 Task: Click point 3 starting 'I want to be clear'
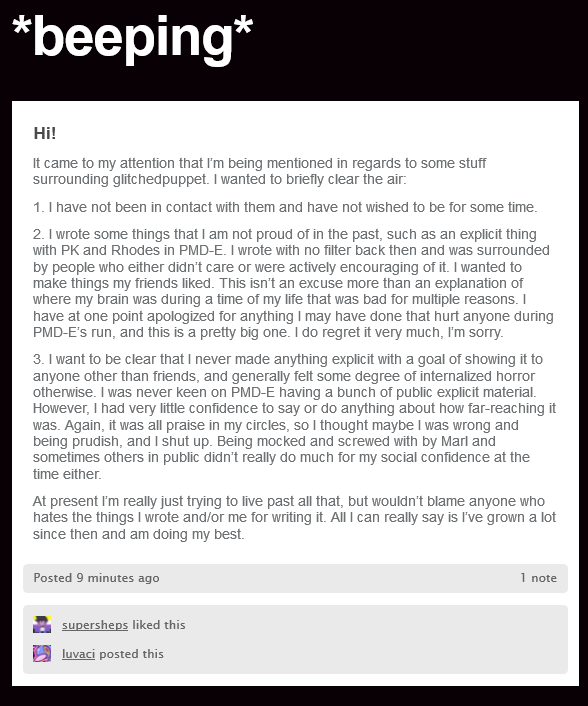294,416
